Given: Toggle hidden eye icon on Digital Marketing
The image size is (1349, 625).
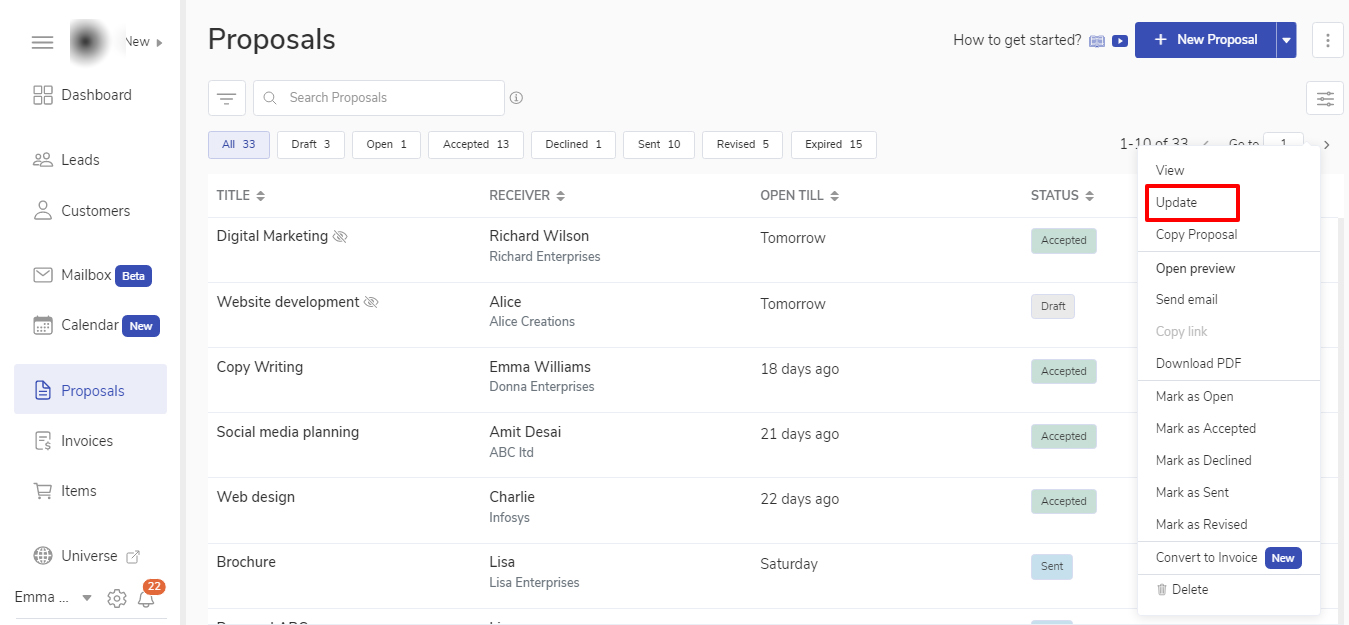Looking at the screenshot, I should tap(340, 237).
